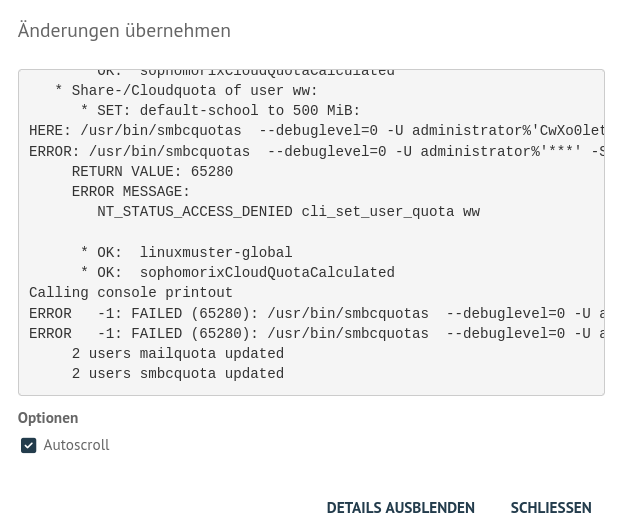Click the first 'ERROR -1: FAILED (65280)' line
Viewport: 628px width, 529px height.
pos(316,314)
